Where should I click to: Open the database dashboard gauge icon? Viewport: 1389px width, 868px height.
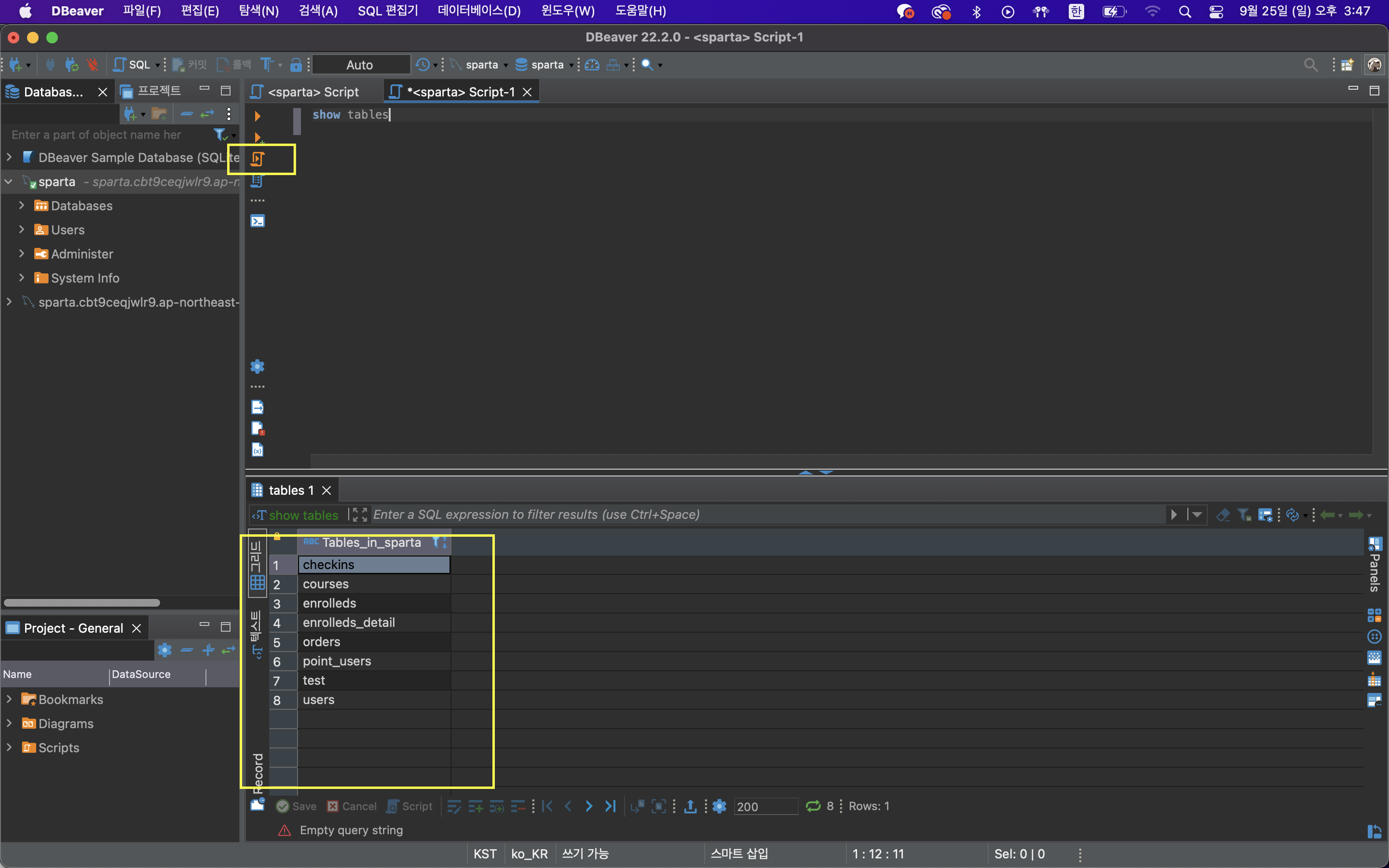[592, 65]
